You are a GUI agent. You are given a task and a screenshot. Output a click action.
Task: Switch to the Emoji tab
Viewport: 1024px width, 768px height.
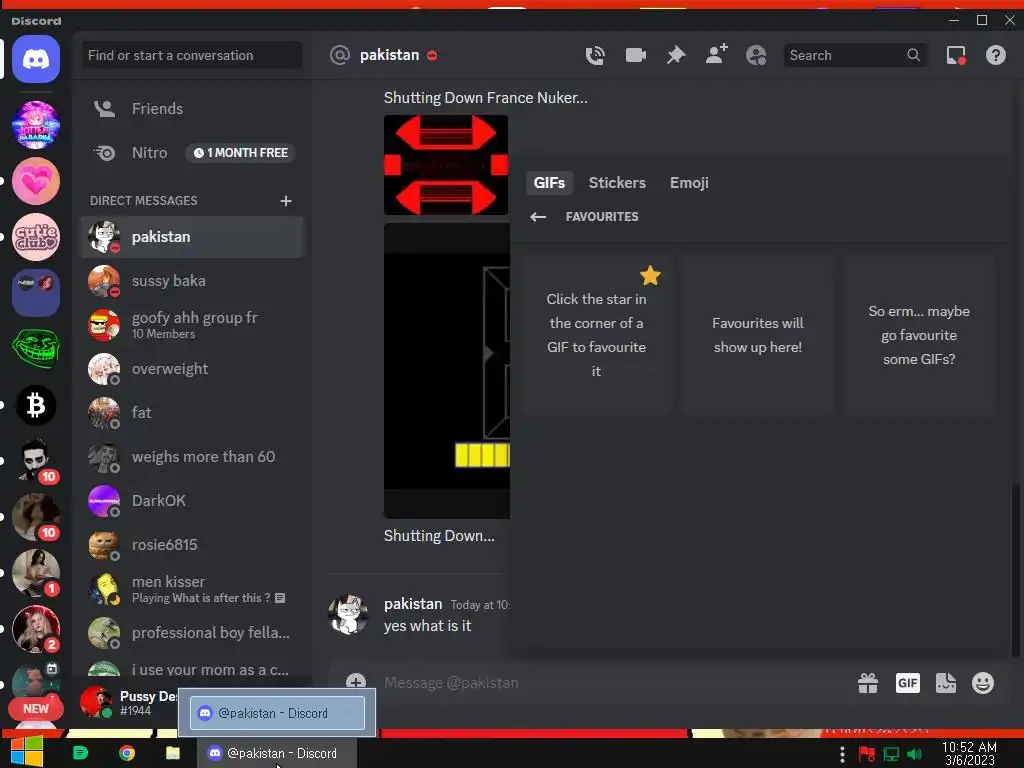tap(689, 183)
